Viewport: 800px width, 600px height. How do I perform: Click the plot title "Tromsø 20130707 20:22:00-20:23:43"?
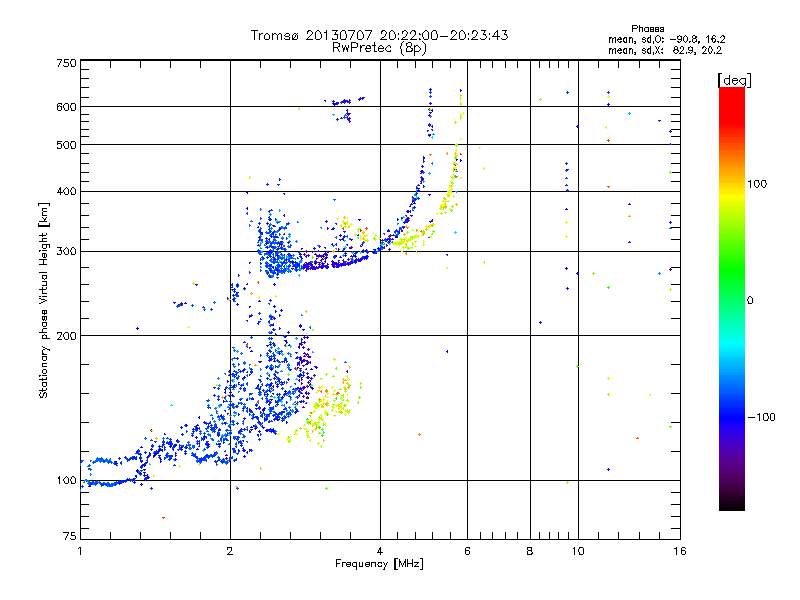pos(379,35)
